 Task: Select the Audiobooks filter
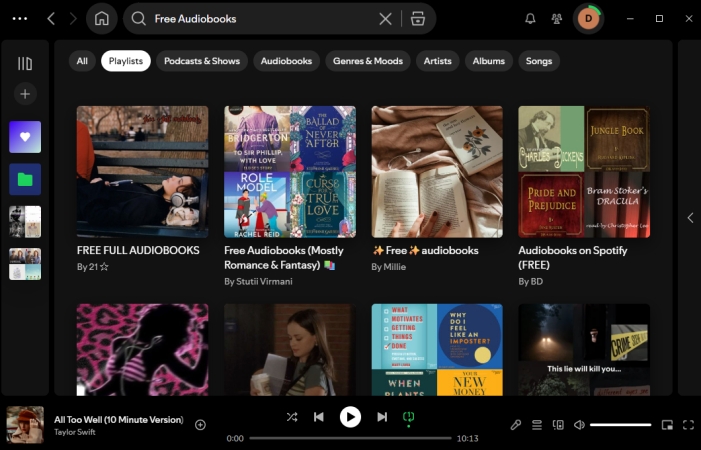286,61
